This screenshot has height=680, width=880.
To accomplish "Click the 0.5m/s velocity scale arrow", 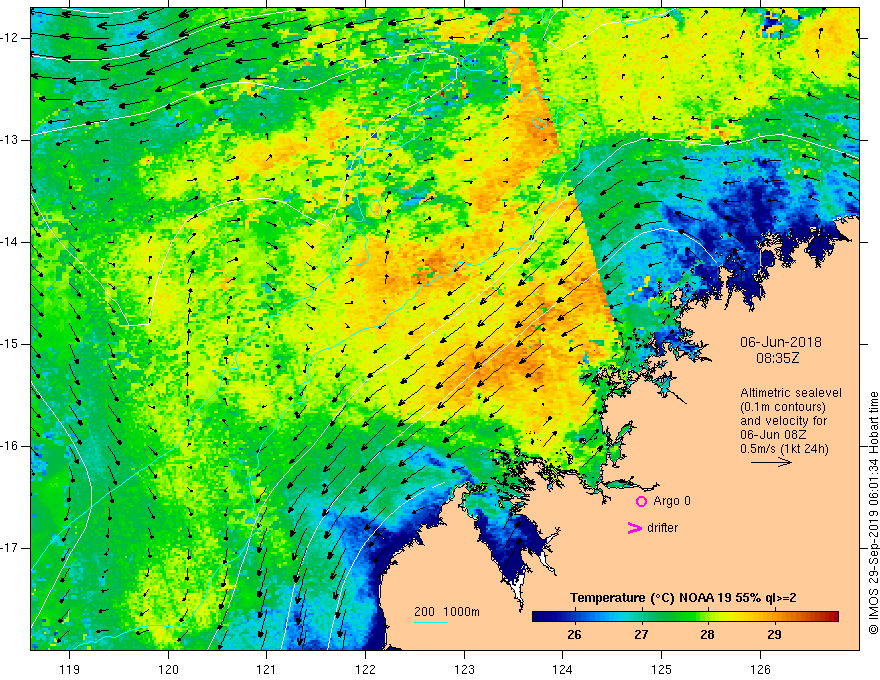I will [x=771, y=462].
